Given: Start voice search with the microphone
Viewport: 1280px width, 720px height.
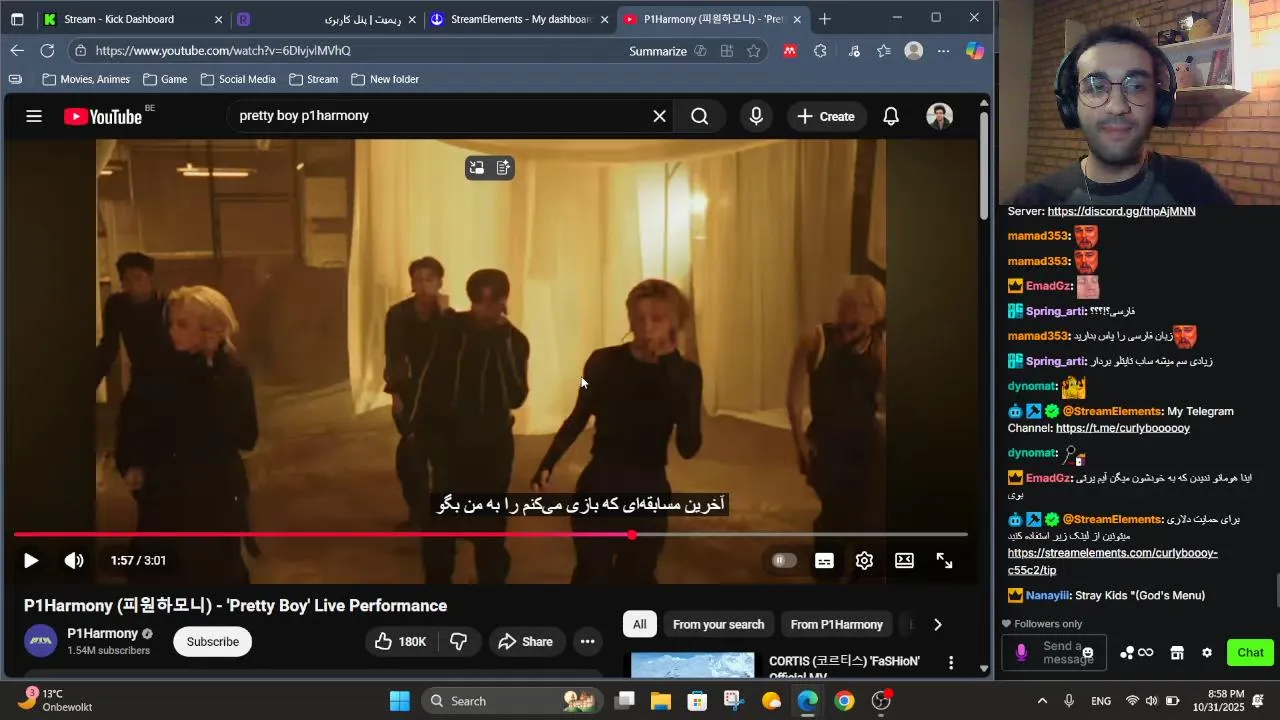Looking at the screenshot, I should [x=756, y=116].
